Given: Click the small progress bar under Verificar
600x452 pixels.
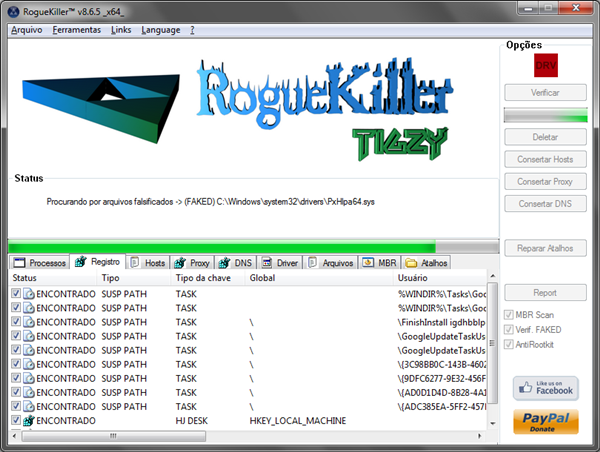Looking at the screenshot, I should (545, 115).
